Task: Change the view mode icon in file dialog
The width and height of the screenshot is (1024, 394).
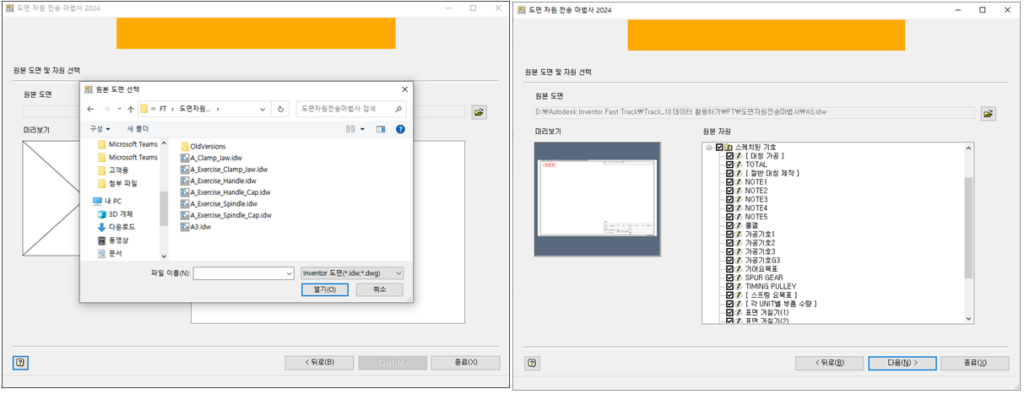Action: pyautogui.click(x=351, y=129)
